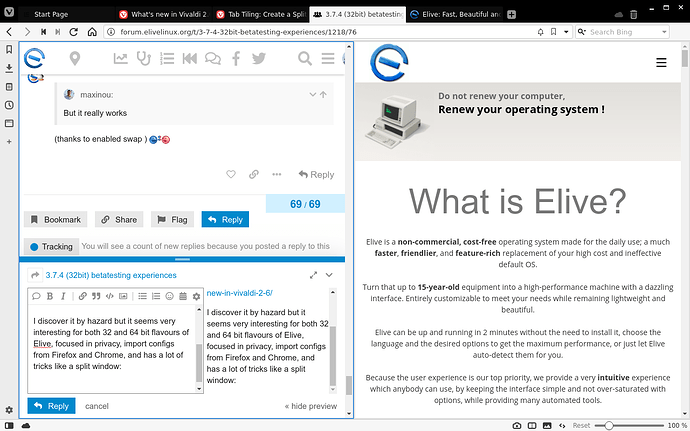Image resolution: width=690 pixels, height=431 pixels.
Task: Cancel the reply draft
Action: click(x=97, y=406)
